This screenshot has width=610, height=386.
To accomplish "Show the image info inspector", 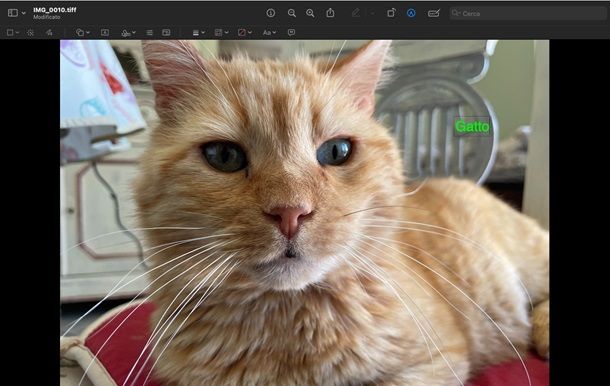I will click(271, 13).
